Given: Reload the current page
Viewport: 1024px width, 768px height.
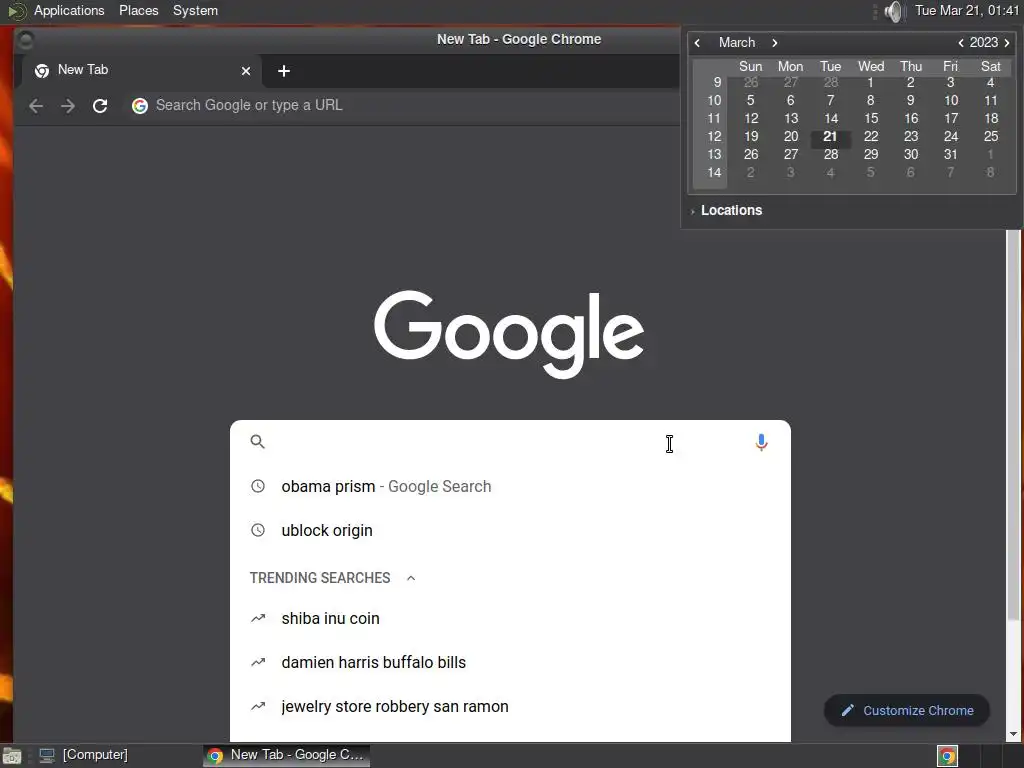Looking at the screenshot, I should tap(100, 106).
